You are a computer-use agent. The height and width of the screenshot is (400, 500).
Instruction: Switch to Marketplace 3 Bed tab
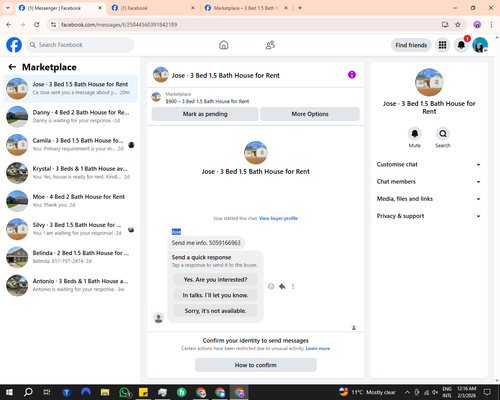point(246,8)
